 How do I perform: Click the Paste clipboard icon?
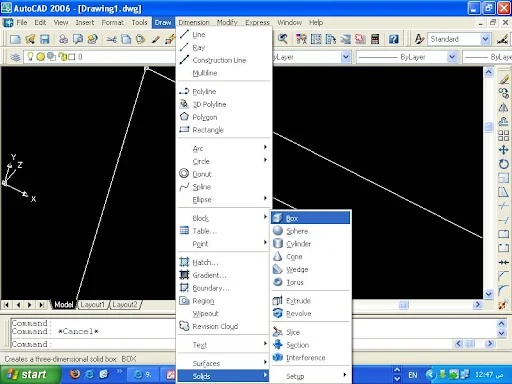click(x=140, y=39)
